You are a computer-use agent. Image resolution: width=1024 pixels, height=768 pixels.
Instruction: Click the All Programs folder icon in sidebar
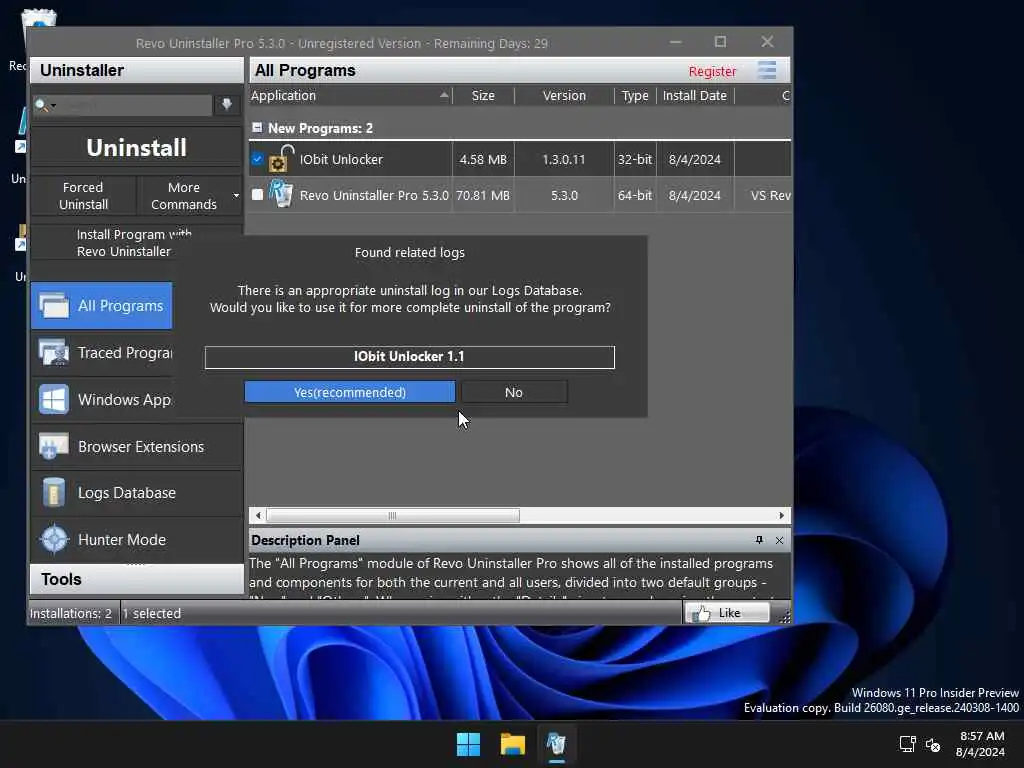pyautogui.click(x=54, y=306)
